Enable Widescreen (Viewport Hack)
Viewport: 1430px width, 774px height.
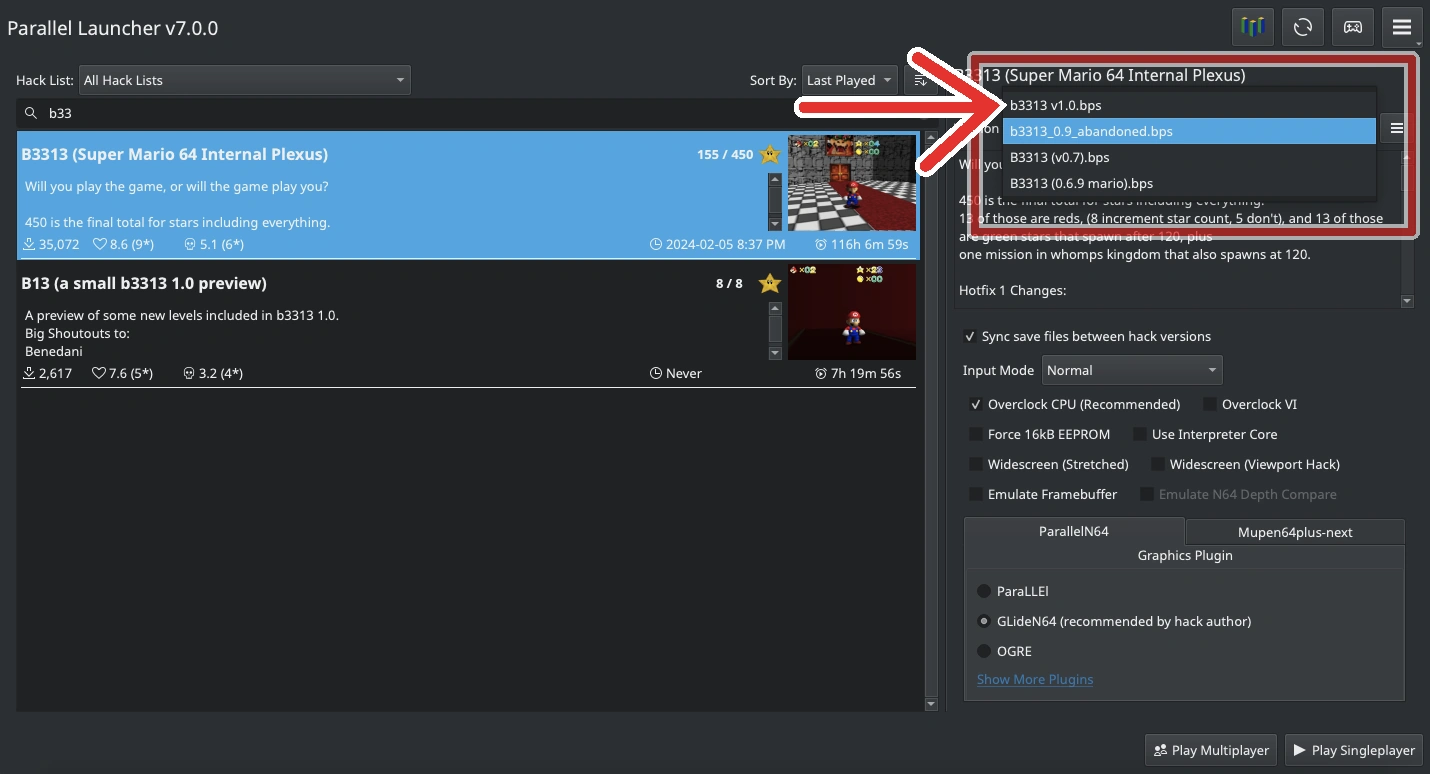click(x=1158, y=464)
